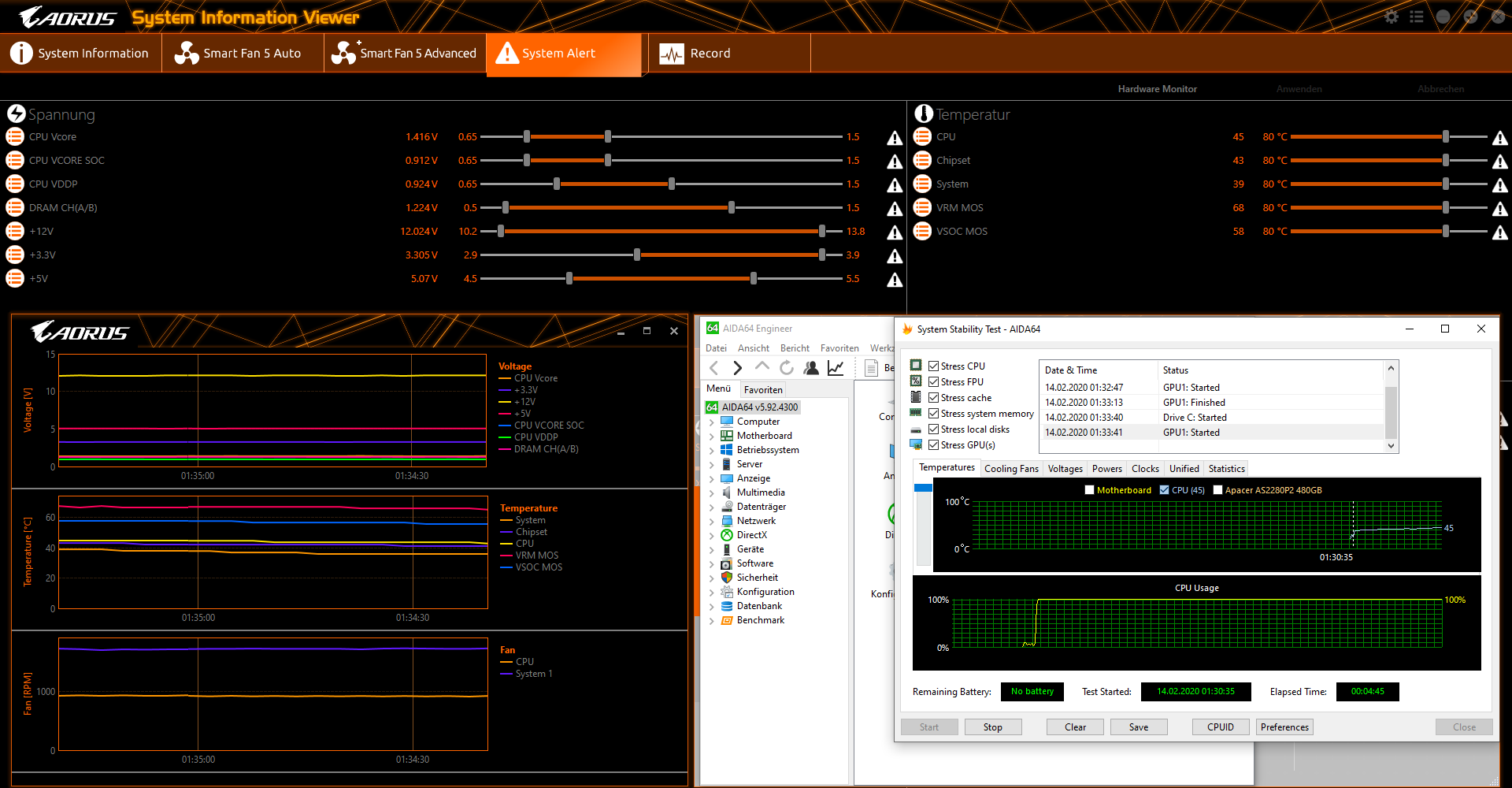This screenshot has height=788, width=1512.
Task: Expand the Multimedia tree node
Action: (x=712, y=492)
